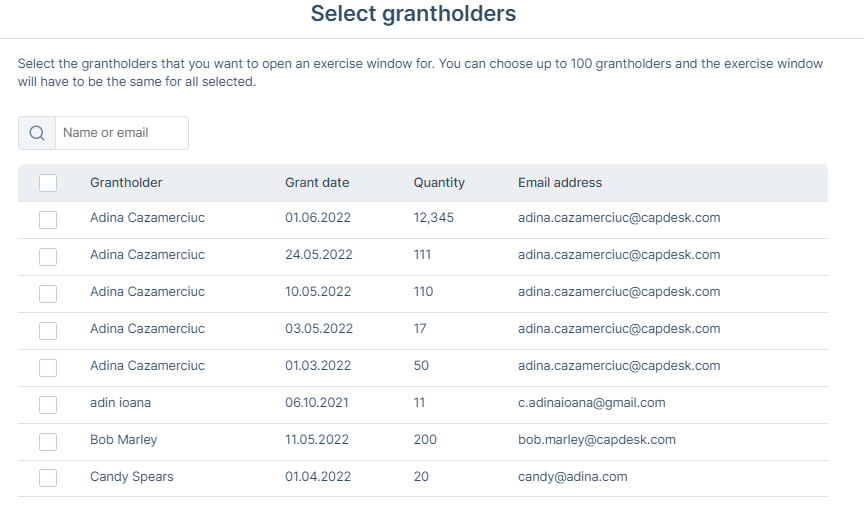This screenshot has height=506, width=864.
Task: Click bob.marley@capdesk.com email
Action: [597, 440]
